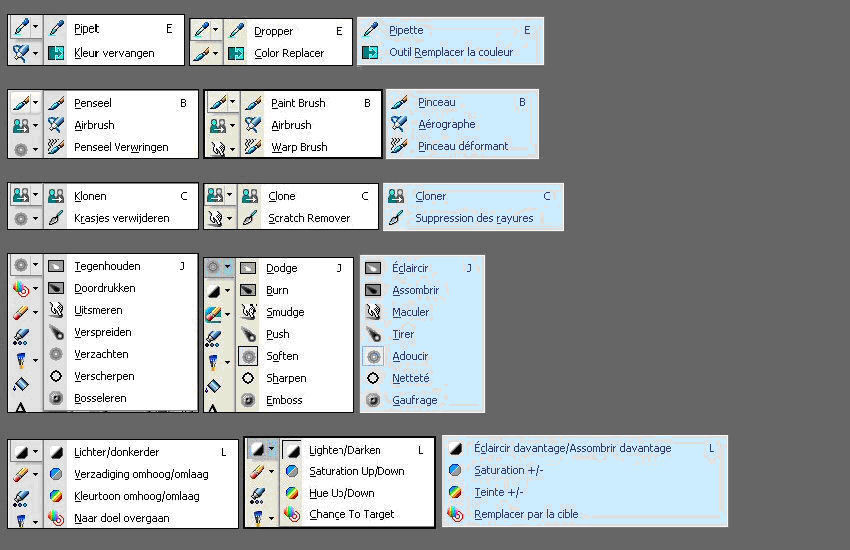This screenshot has width=850, height=550.
Task: Open arrow of toolbar button left of 'Lighten/Darken'
Action: [272, 448]
